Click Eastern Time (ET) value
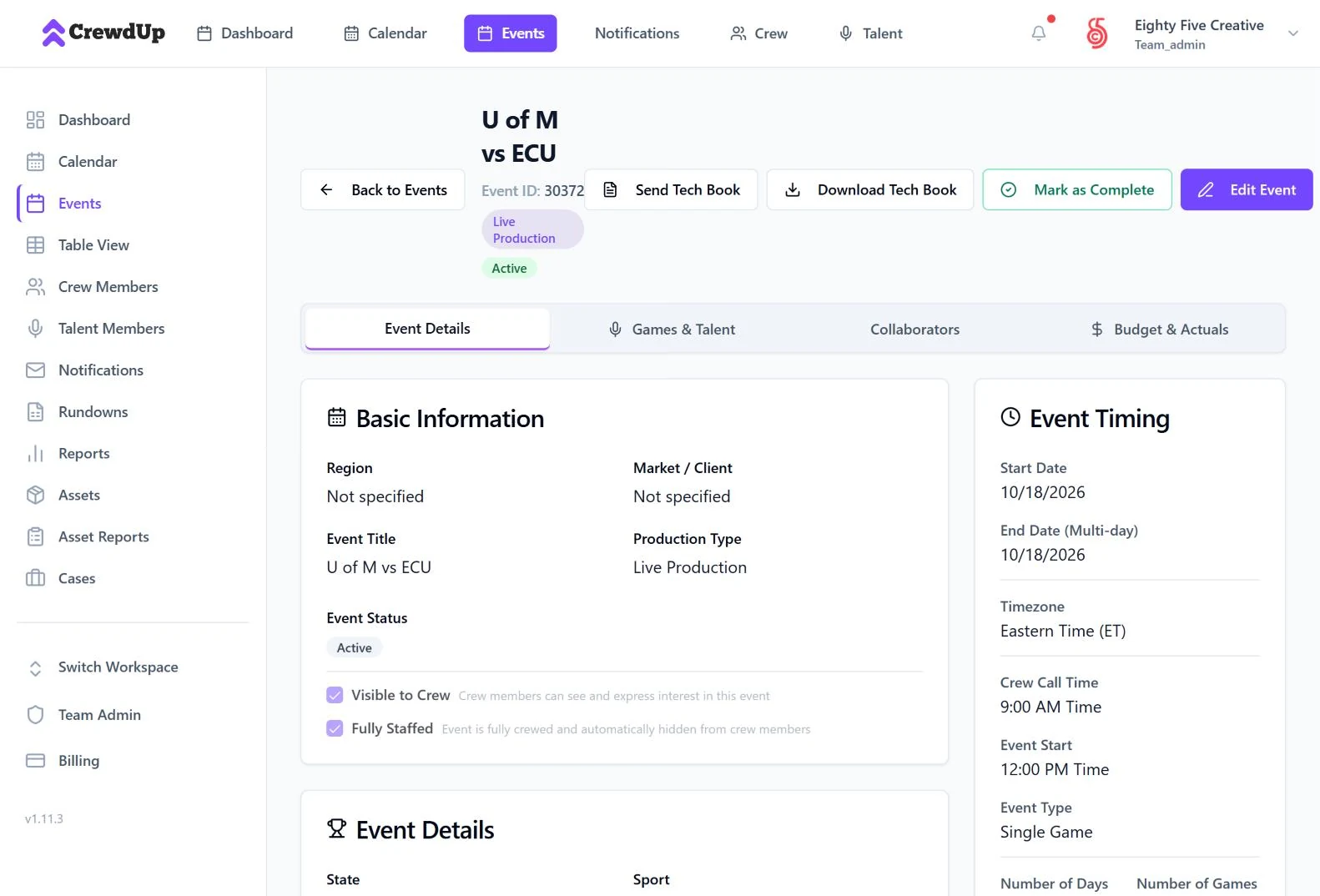 click(x=1063, y=631)
